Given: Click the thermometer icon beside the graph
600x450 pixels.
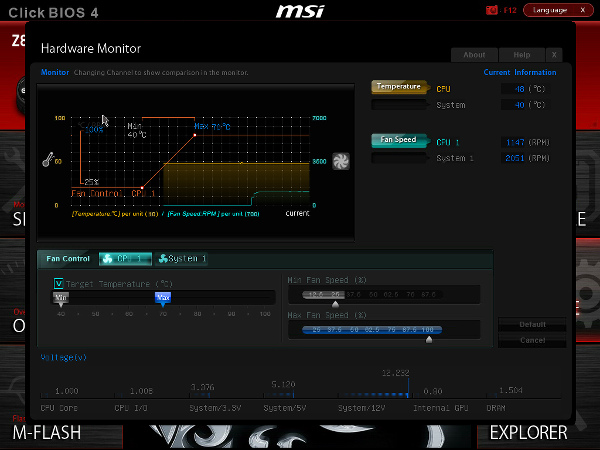Looking at the screenshot, I should click(x=47, y=160).
